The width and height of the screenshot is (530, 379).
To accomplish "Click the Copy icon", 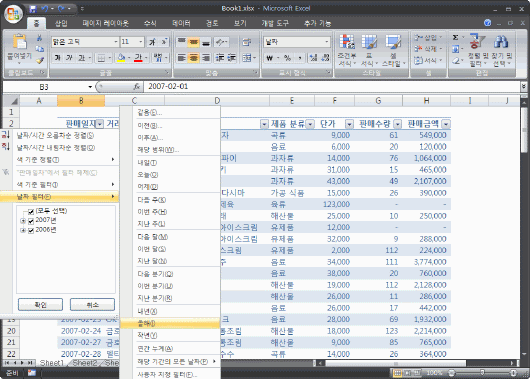I will (40, 49).
